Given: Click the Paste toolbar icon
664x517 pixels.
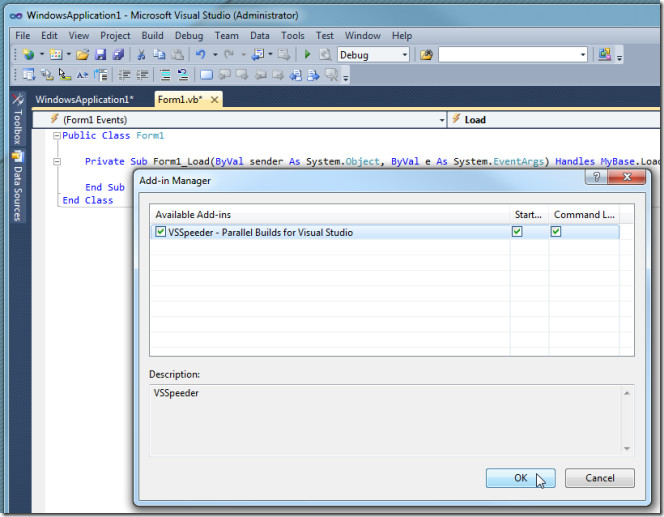Looking at the screenshot, I should click(177, 54).
